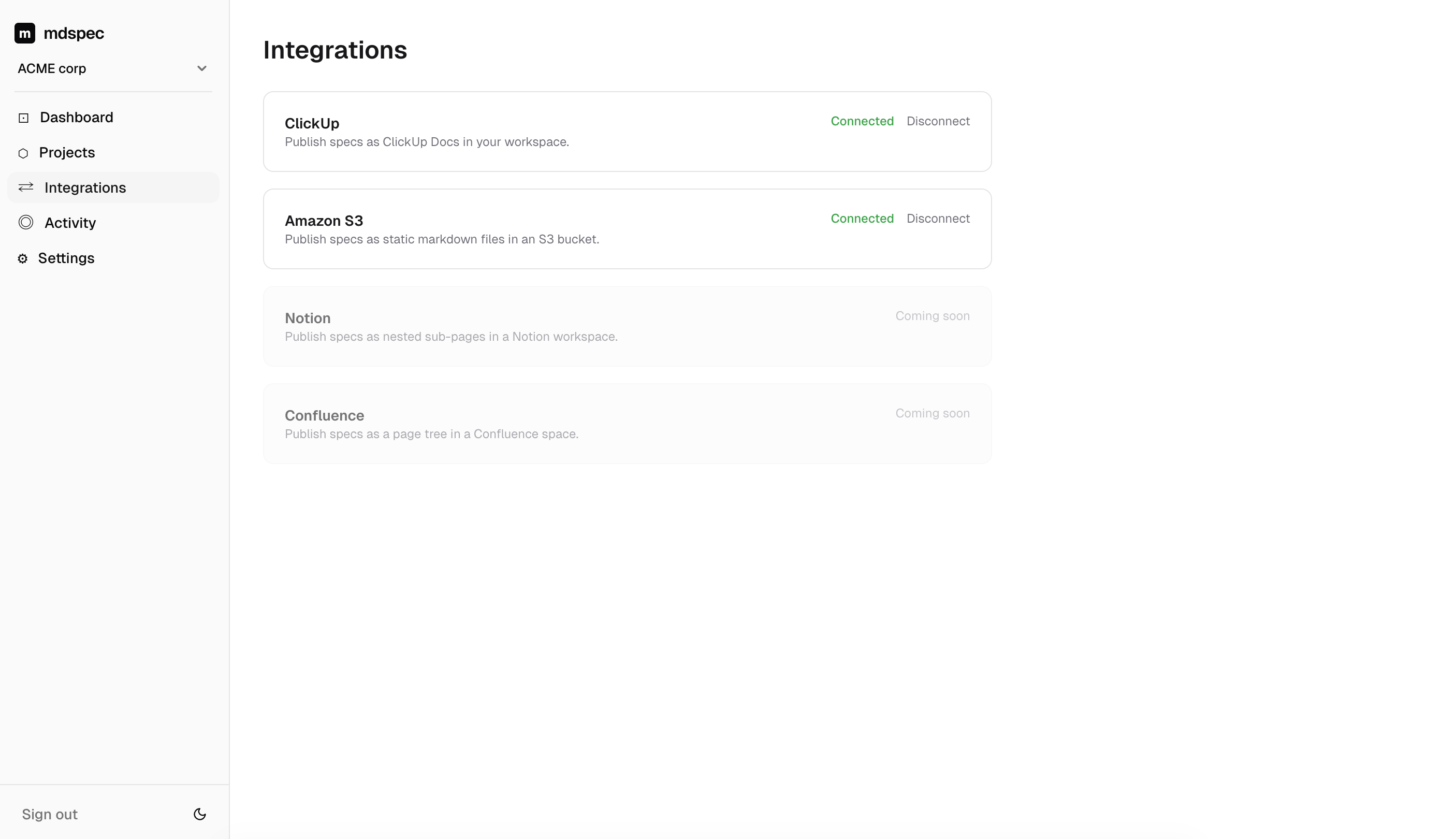The image size is (1456, 839).
Task: Click the mdspec logo icon
Action: point(24,33)
